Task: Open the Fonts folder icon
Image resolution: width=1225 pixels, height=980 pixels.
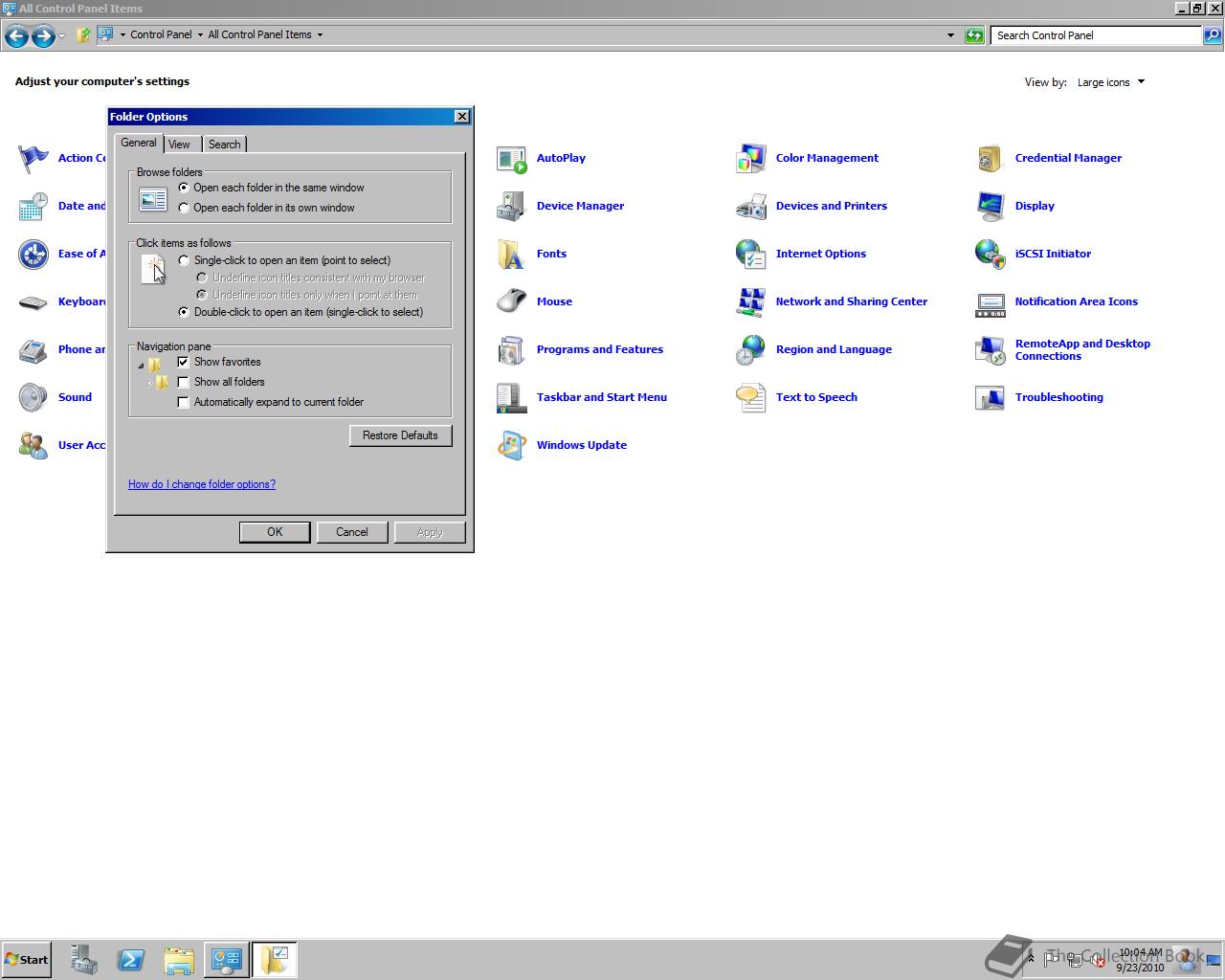Action: (512, 255)
